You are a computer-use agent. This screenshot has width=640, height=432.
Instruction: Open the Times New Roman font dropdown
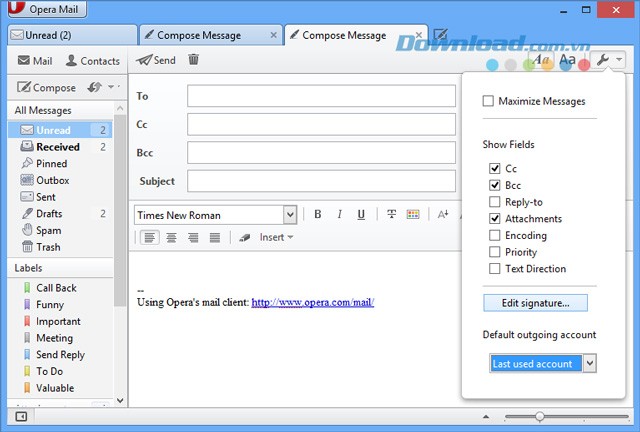(216, 215)
